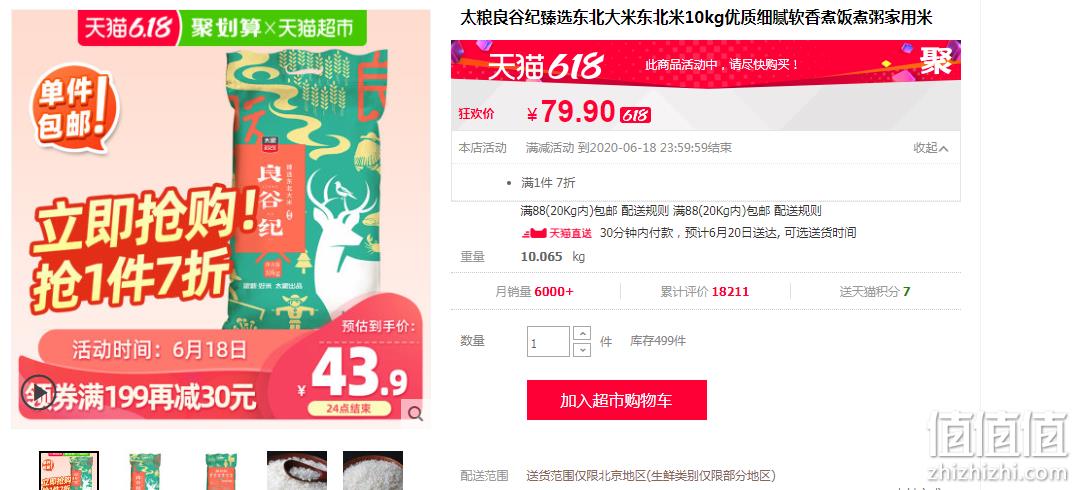This screenshot has height=490, width=1077.
Task: Click the 聚 icon on banner
Action: pyautogui.click(x=936, y=61)
